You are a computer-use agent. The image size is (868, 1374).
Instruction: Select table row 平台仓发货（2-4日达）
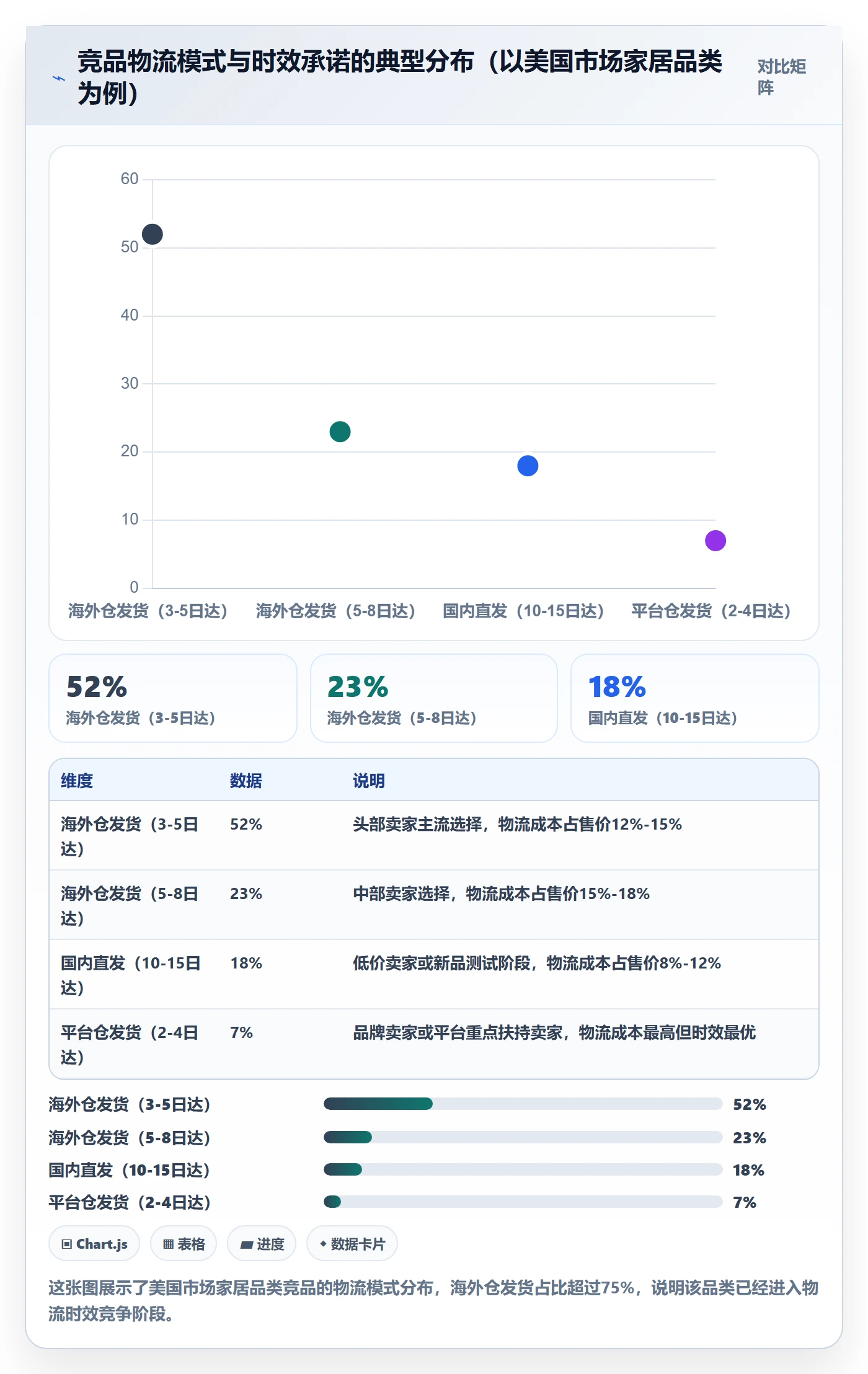click(x=434, y=1044)
